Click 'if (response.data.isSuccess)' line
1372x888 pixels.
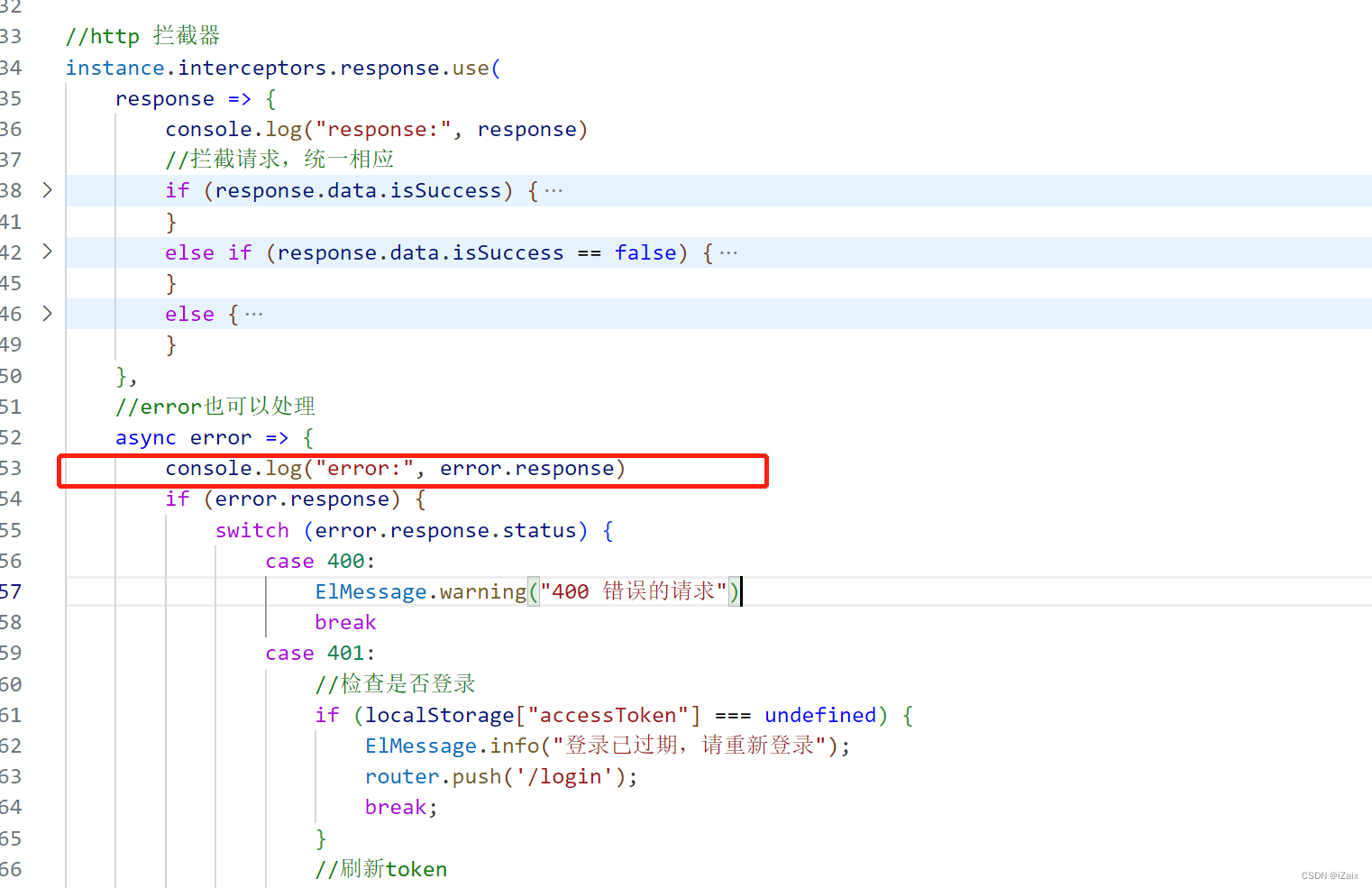click(339, 190)
